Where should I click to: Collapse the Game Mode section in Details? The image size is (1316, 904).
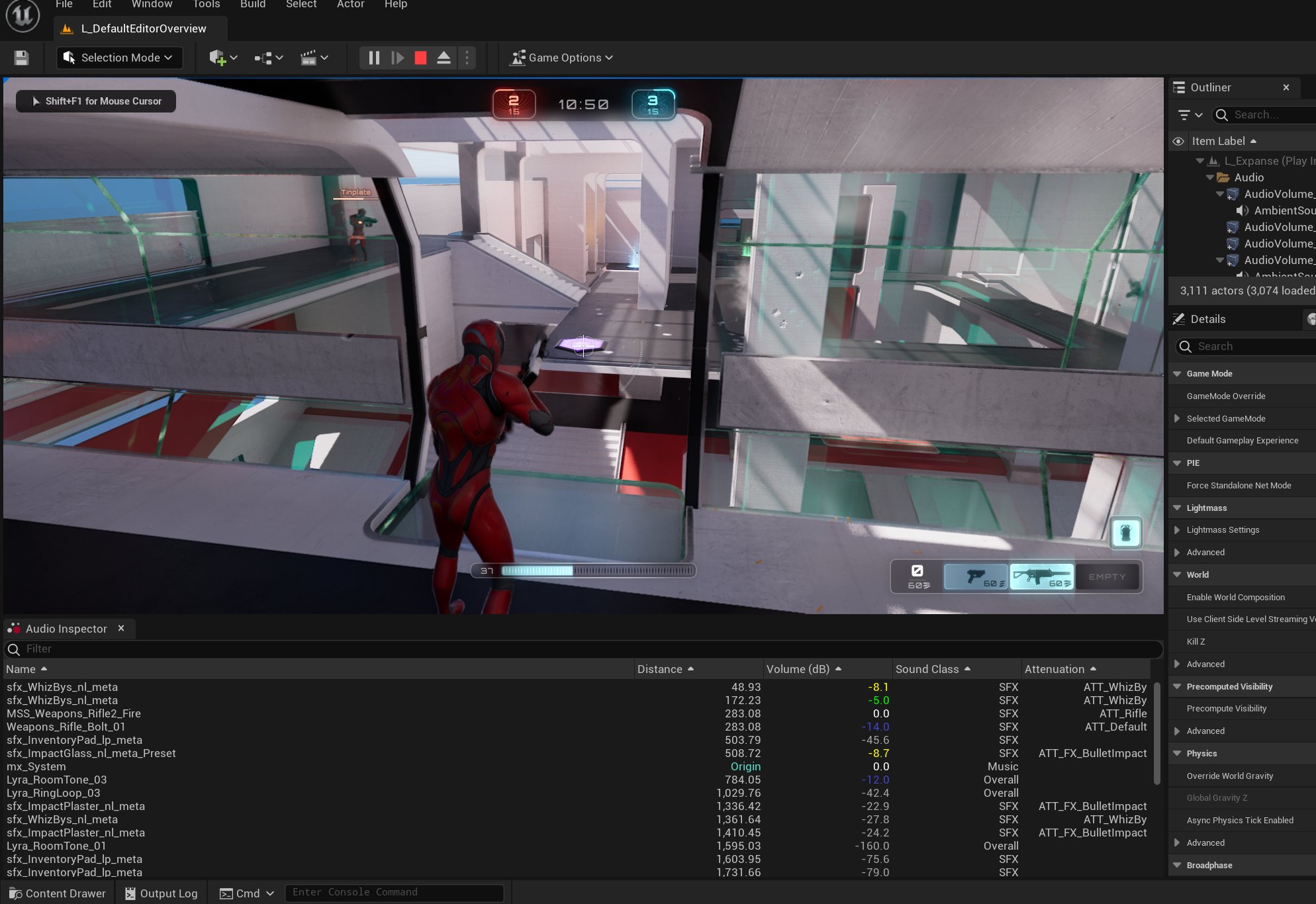[1177, 374]
